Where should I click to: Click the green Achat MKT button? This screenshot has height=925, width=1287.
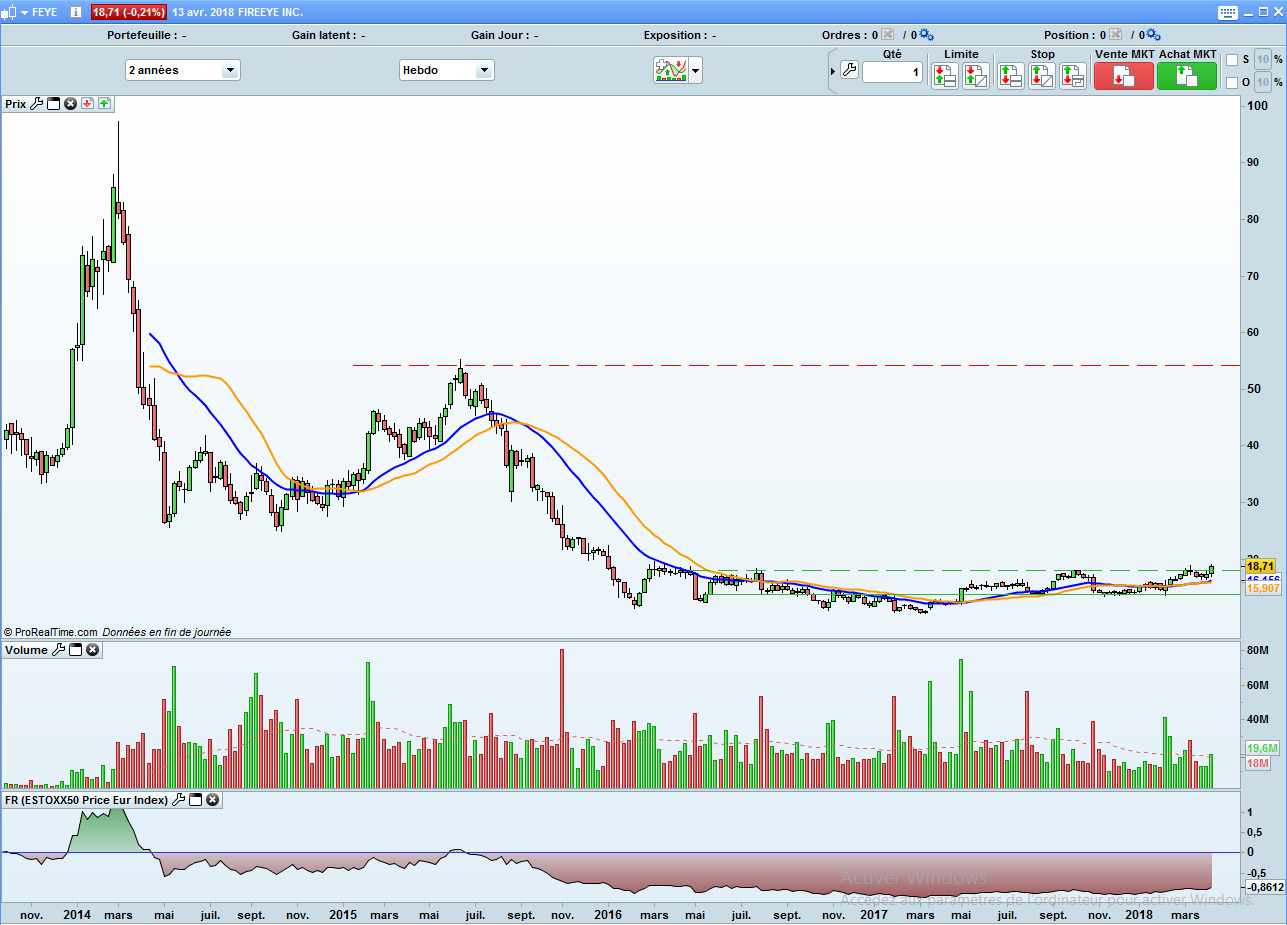1186,76
